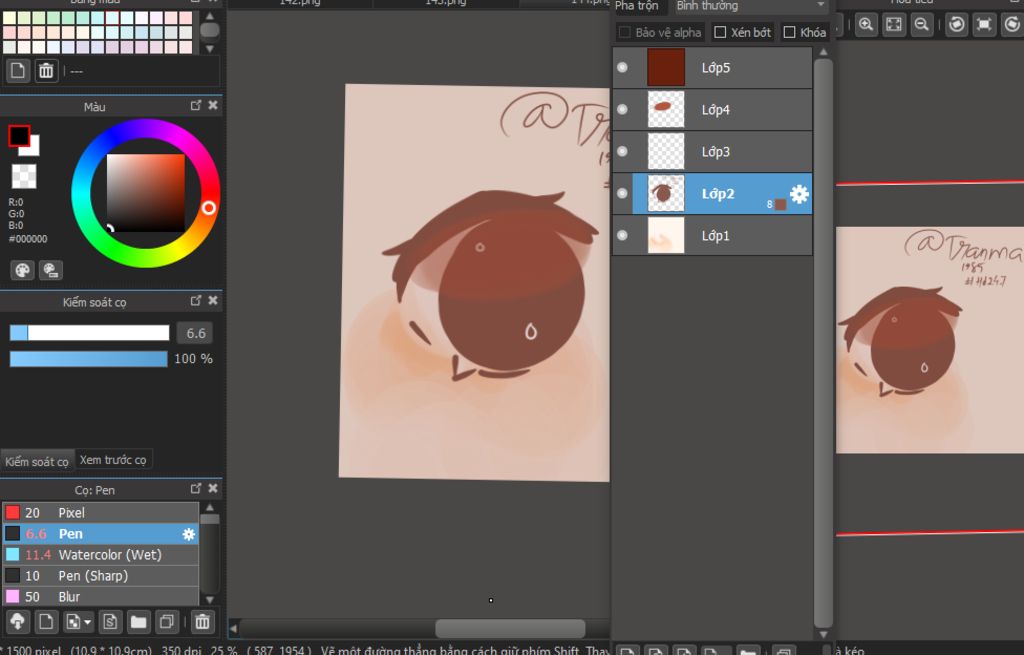
Task: Toggle visibility of the Lớp3 layer
Action: pos(622,152)
